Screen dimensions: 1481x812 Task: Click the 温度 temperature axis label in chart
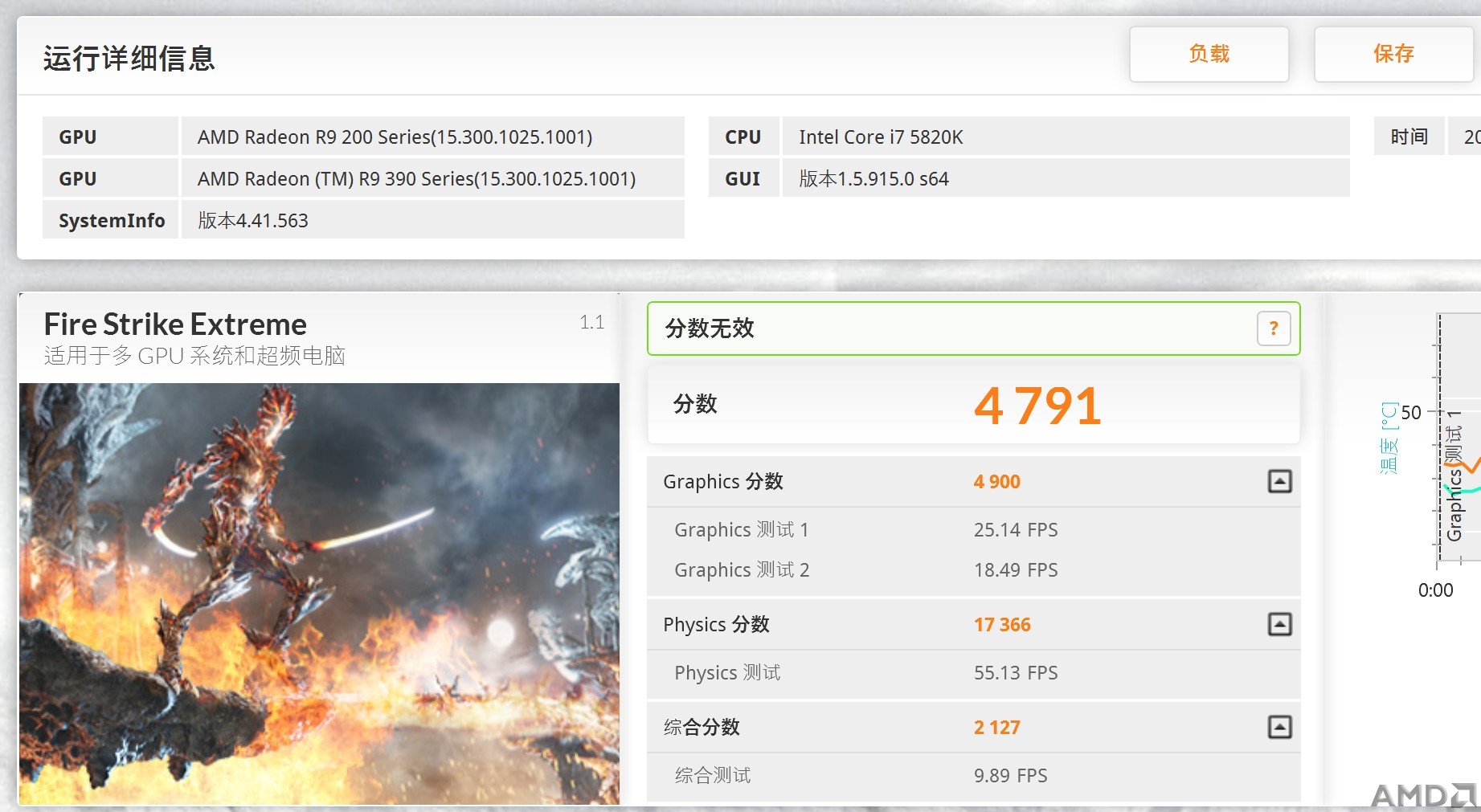(1389, 438)
